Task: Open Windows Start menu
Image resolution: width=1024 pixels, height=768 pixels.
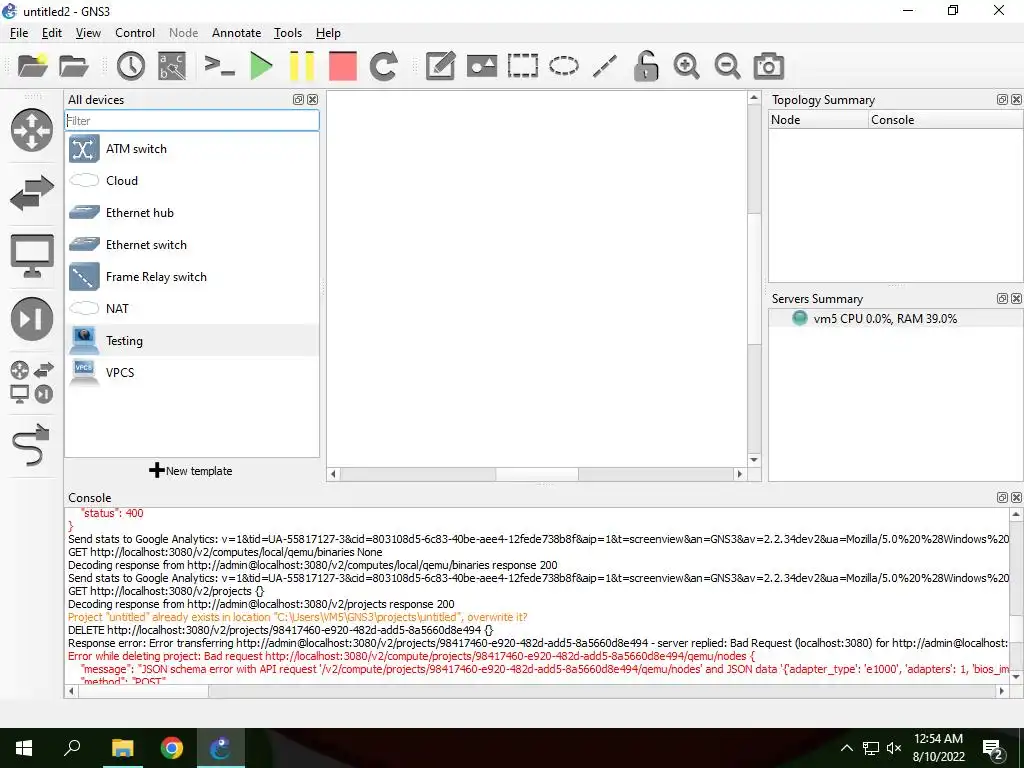Action: pyautogui.click(x=24, y=748)
